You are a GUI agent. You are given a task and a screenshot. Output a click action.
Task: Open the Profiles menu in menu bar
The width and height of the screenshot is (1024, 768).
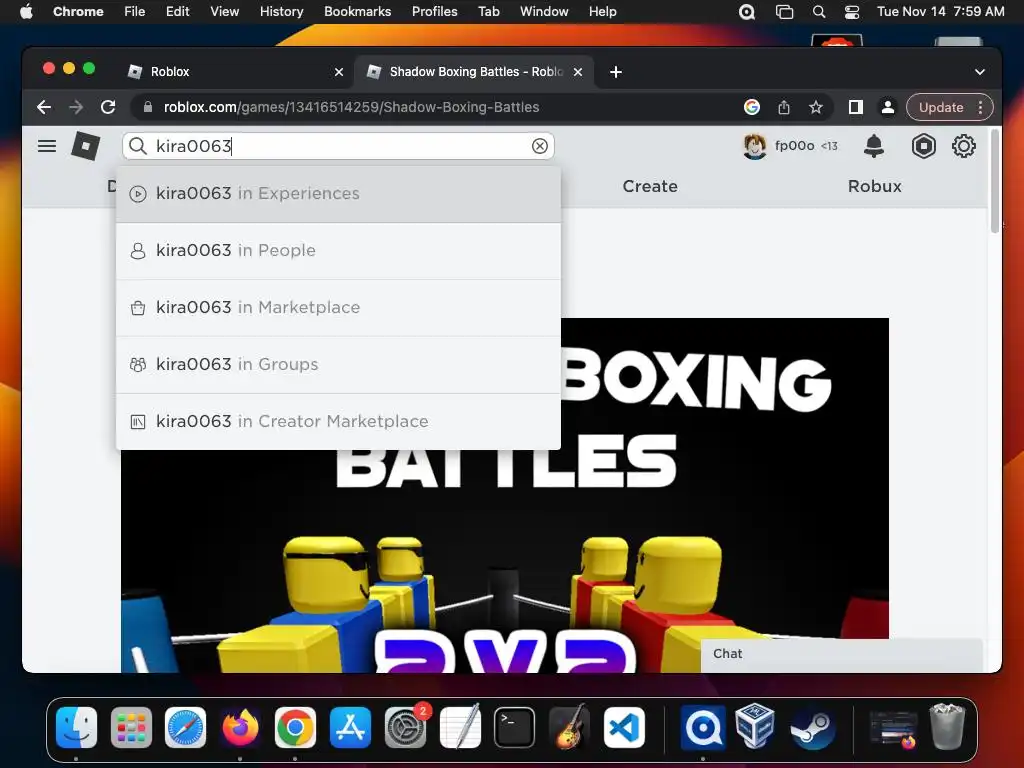[x=434, y=12]
